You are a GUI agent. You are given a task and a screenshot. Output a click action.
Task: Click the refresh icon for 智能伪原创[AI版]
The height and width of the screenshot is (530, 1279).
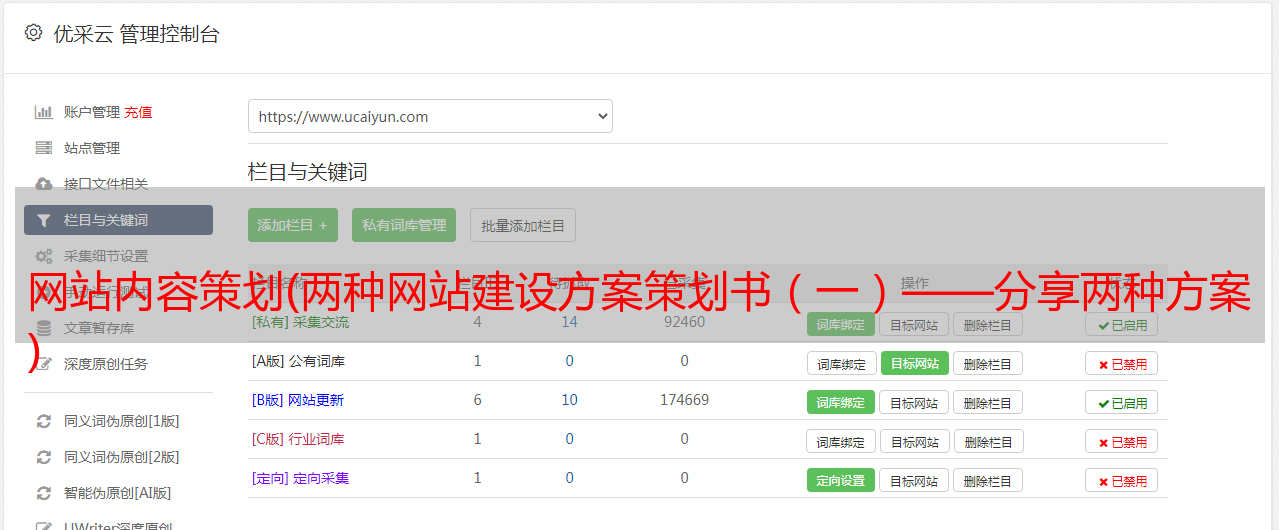(43, 493)
